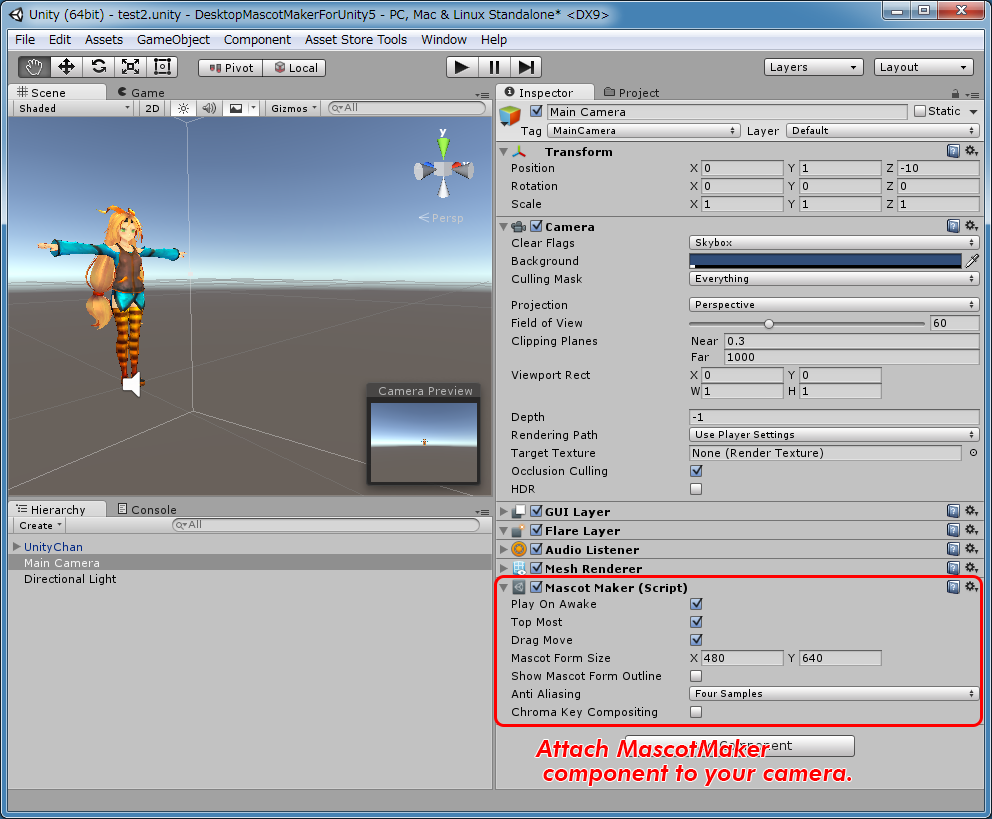Open Audio Listener gear menu
The image size is (992, 819).
pyautogui.click(x=971, y=549)
